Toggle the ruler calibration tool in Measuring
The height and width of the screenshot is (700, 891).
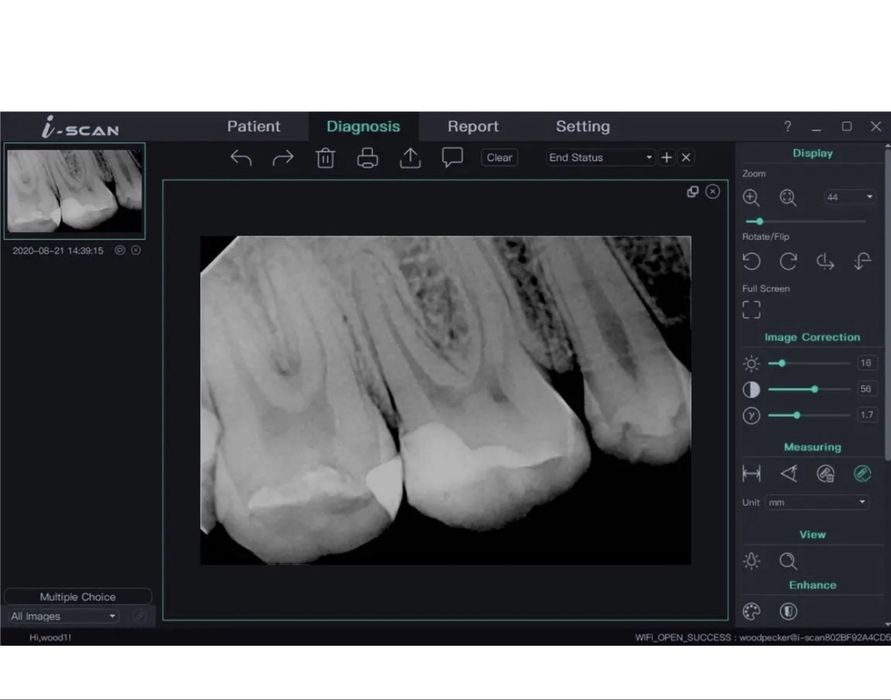coord(862,474)
